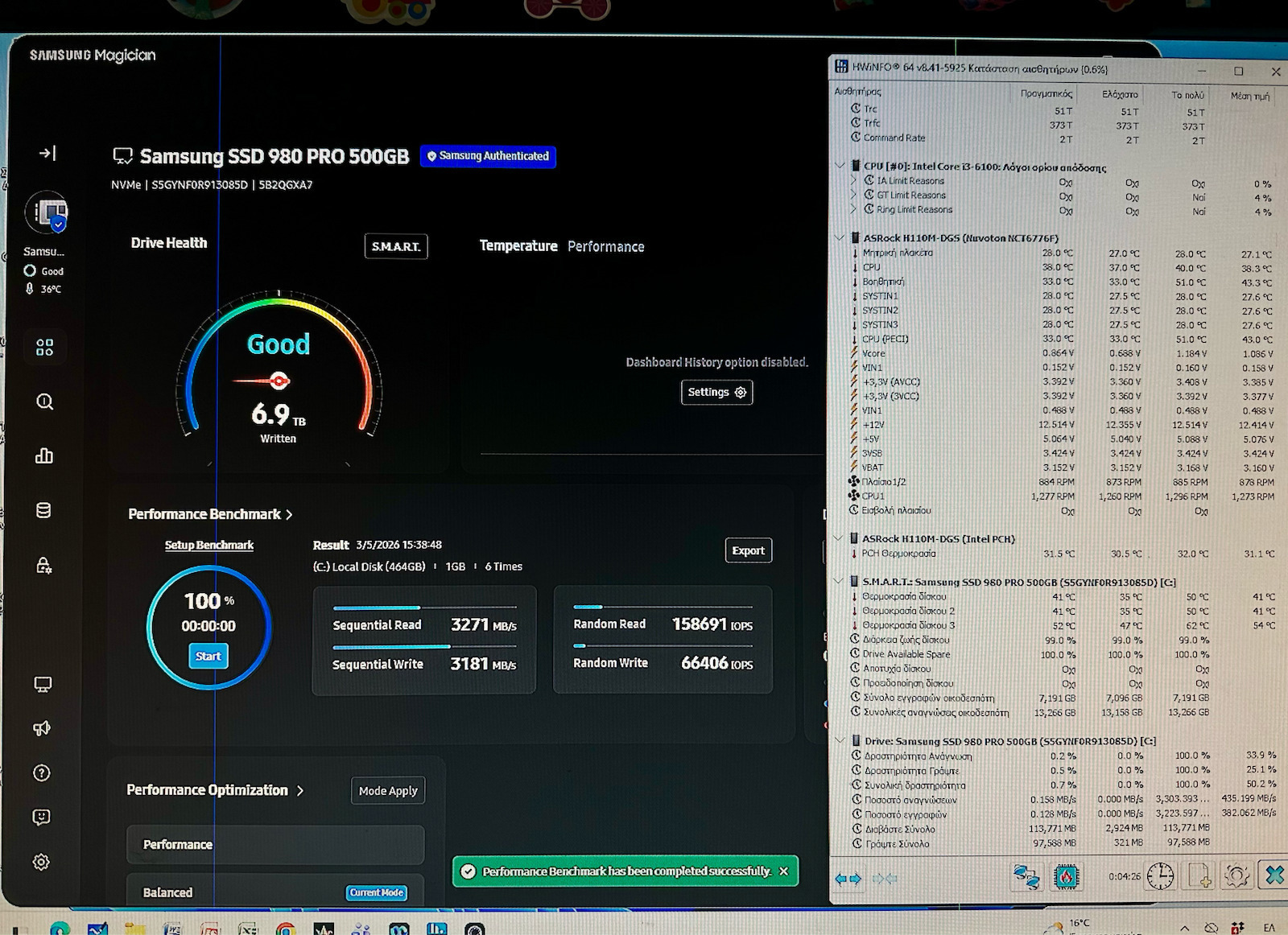Viewport: 1288px width, 935px height.
Task: Collapse the ASRock H110M-DGS Nuvoton sensor group
Action: pos(840,237)
